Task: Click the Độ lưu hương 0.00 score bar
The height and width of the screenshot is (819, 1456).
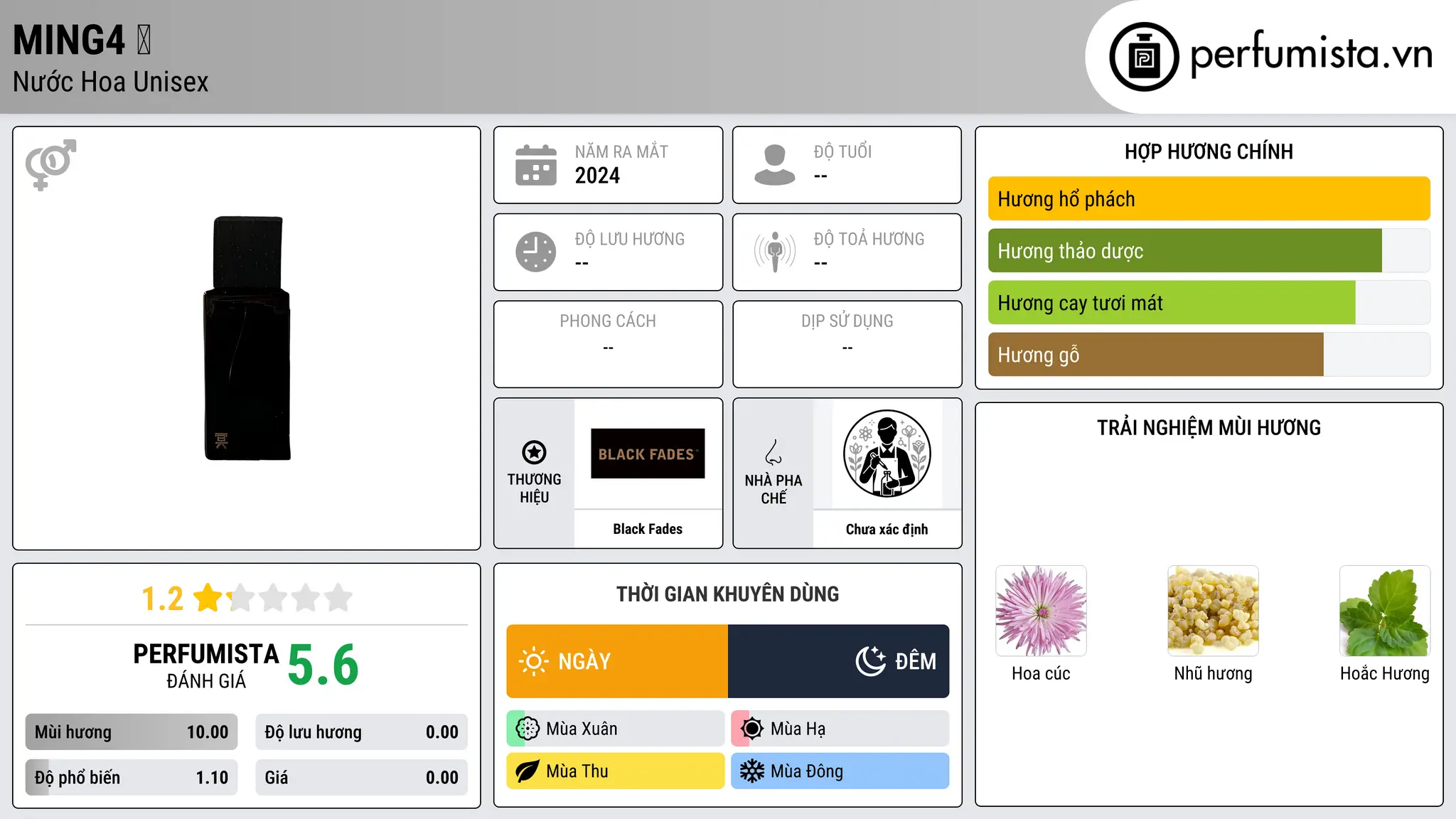Action: (362, 732)
